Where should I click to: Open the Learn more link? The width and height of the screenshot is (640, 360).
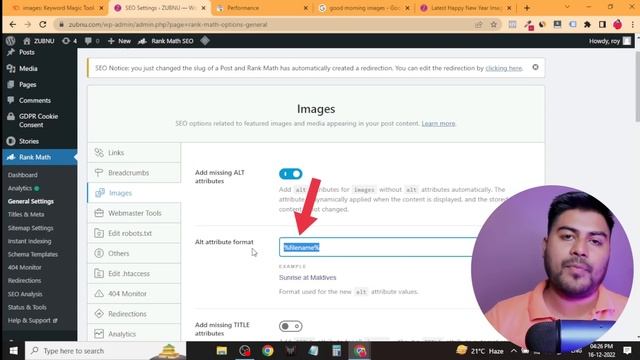click(438, 123)
